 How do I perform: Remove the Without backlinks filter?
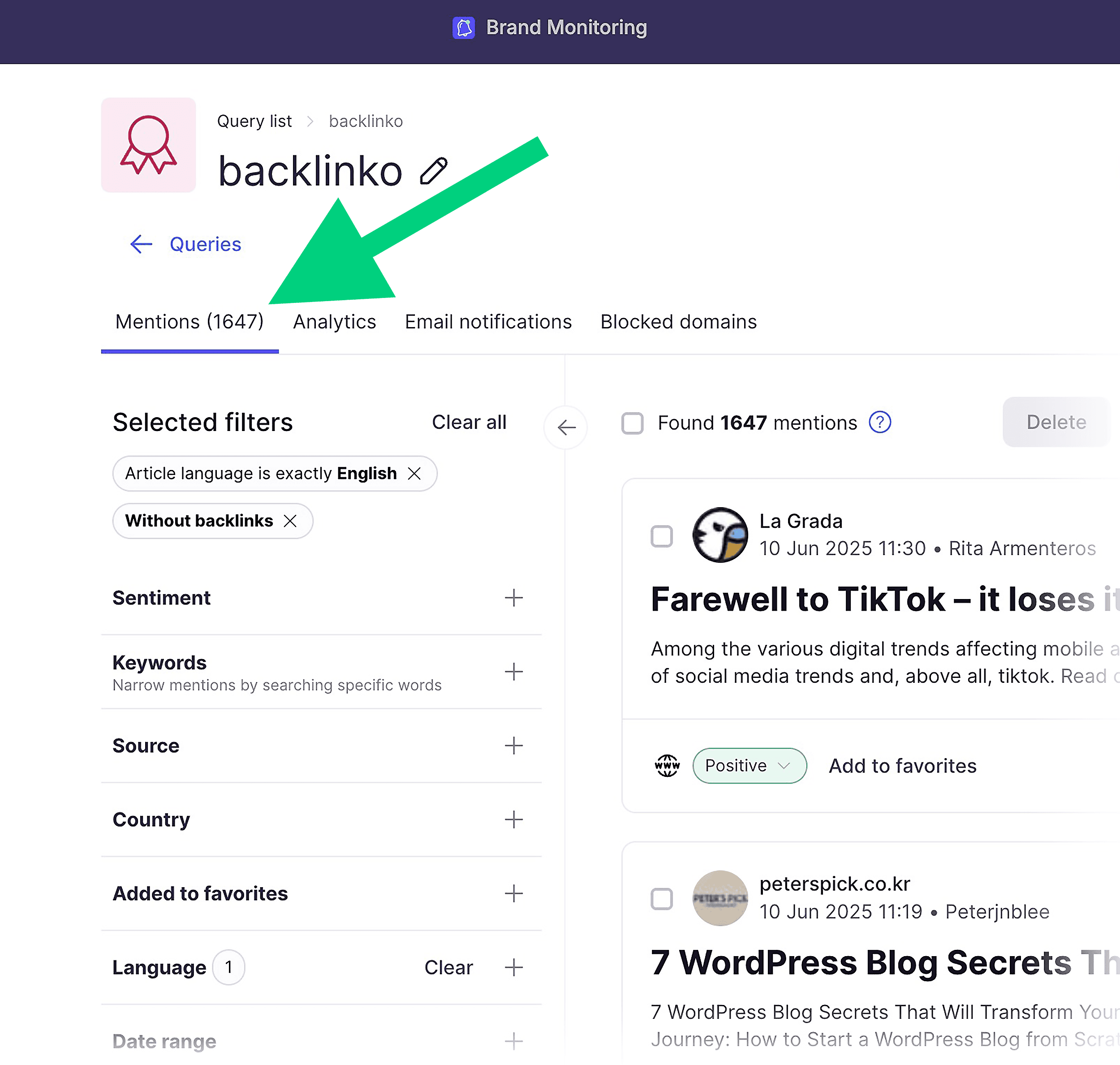290,521
